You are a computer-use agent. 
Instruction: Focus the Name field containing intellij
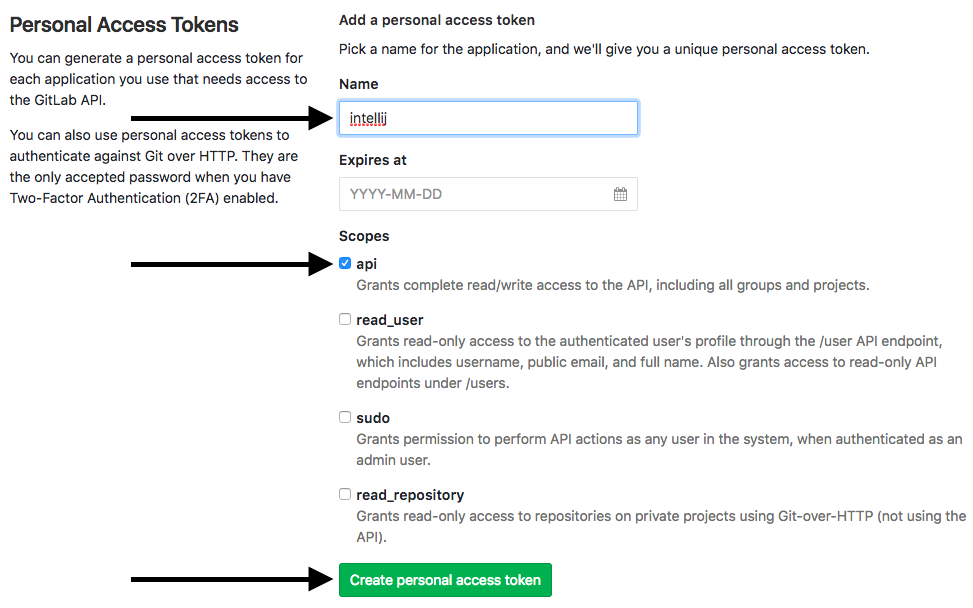(x=488, y=119)
